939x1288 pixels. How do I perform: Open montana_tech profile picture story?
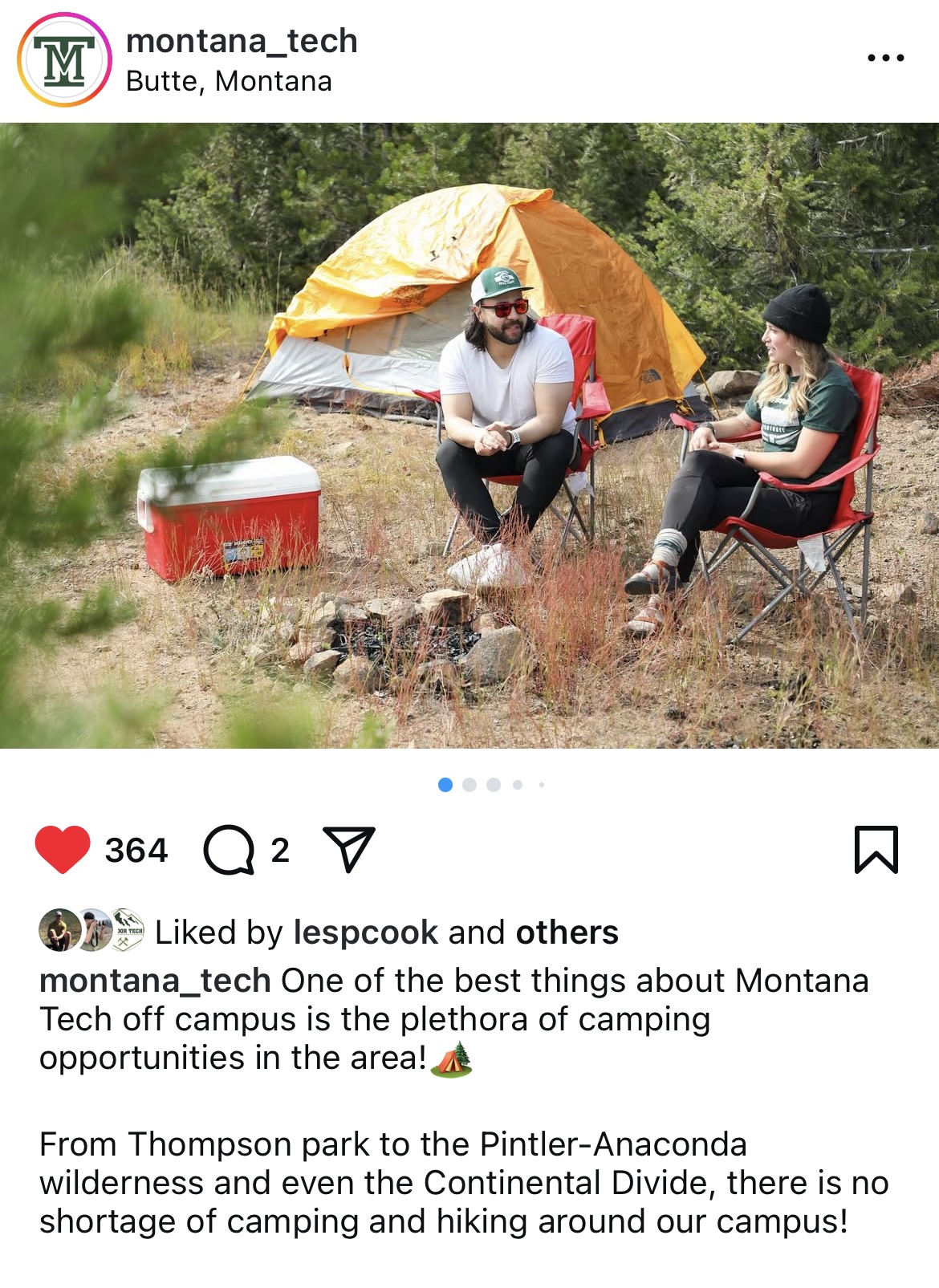pos(65,60)
